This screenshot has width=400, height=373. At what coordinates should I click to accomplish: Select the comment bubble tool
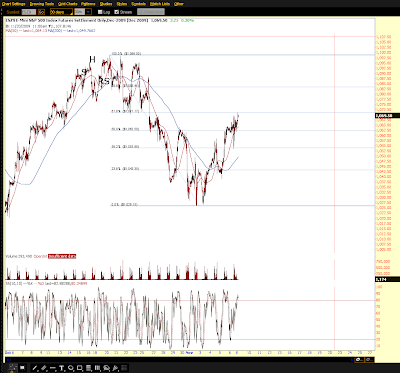click(106, 368)
